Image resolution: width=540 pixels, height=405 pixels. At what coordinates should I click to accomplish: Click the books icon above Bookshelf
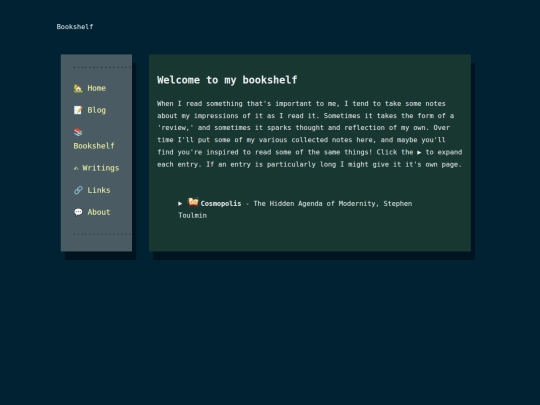(78, 132)
